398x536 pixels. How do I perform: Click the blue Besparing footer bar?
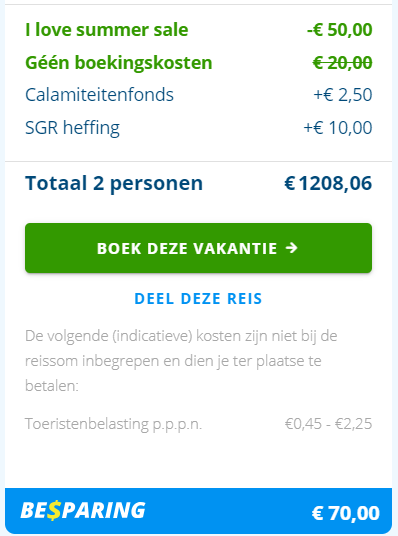click(198, 511)
